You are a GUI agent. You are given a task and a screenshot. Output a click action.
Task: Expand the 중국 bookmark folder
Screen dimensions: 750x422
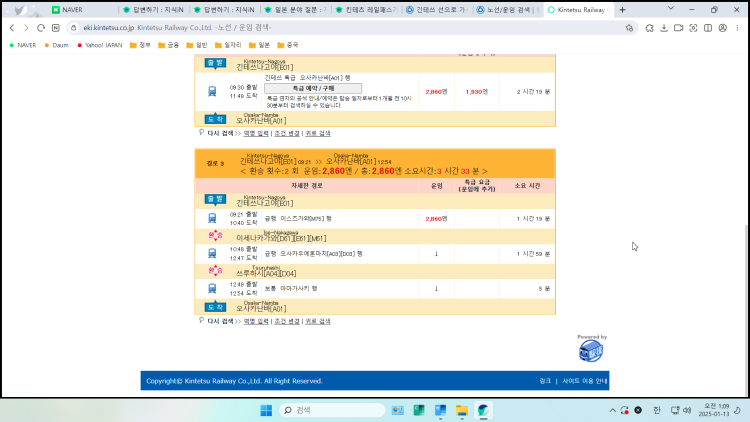pyautogui.click(x=287, y=45)
